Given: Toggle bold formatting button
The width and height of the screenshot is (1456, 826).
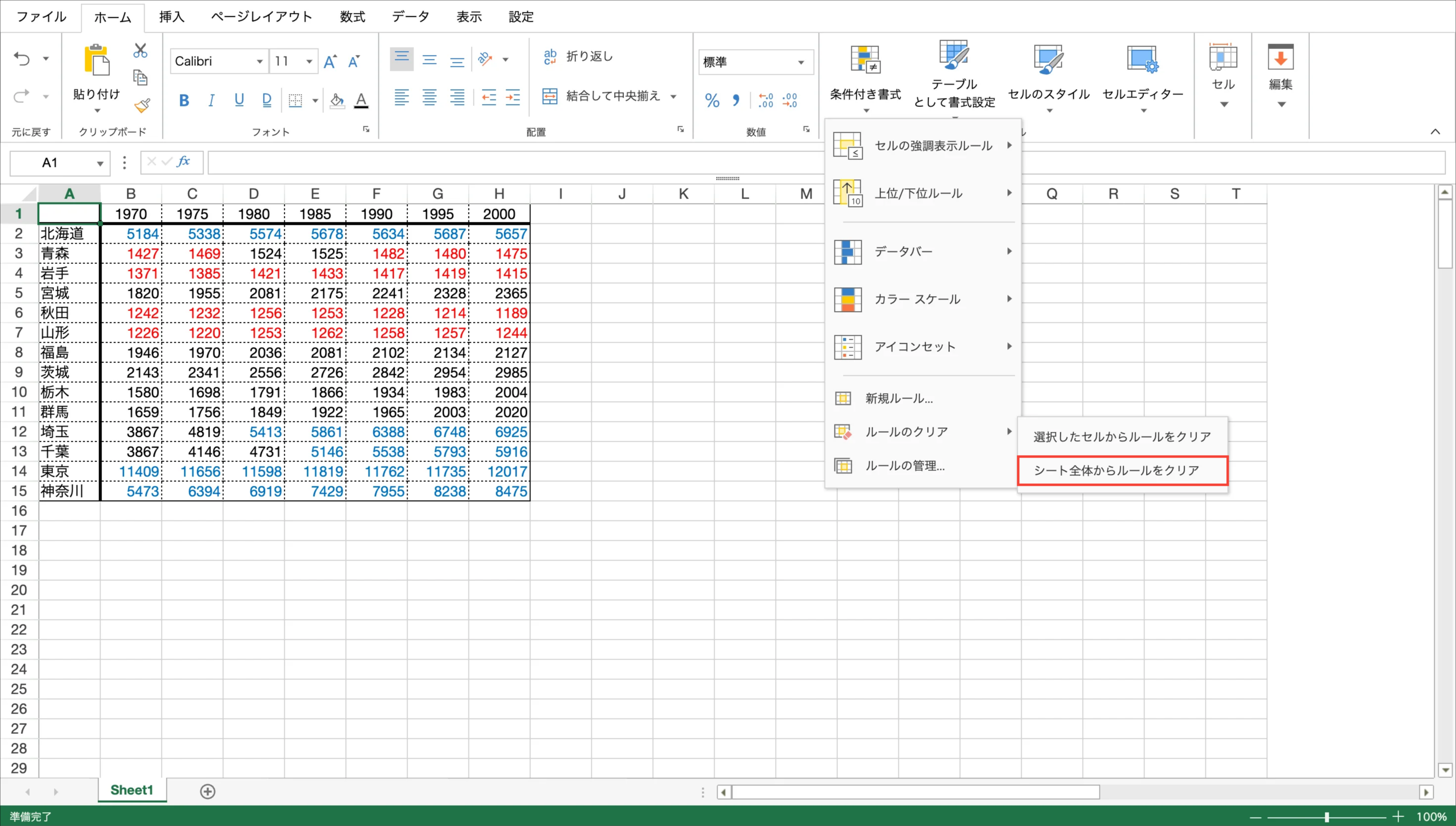Looking at the screenshot, I should click(184, 101).
